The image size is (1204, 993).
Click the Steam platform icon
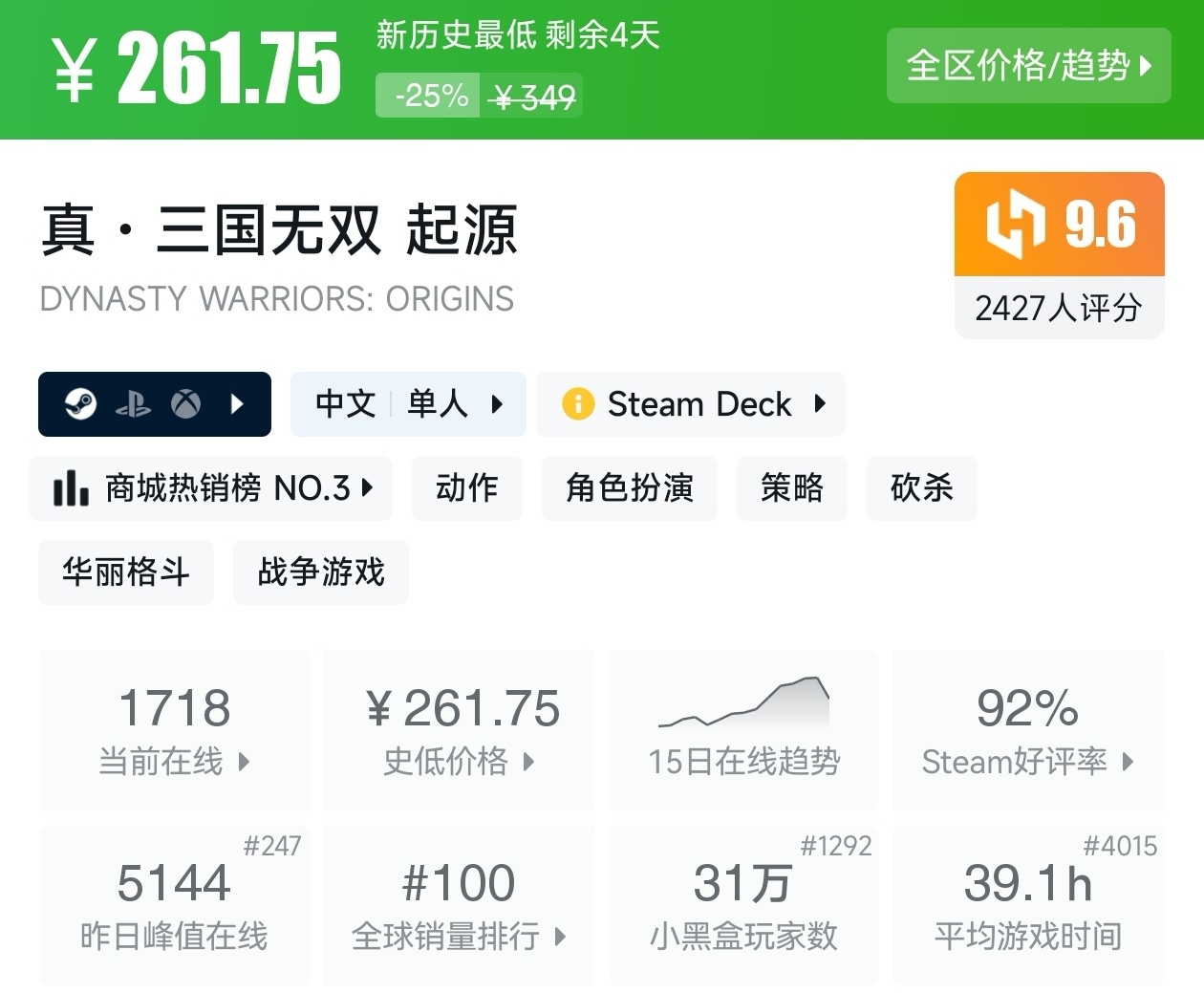(81, 404)
